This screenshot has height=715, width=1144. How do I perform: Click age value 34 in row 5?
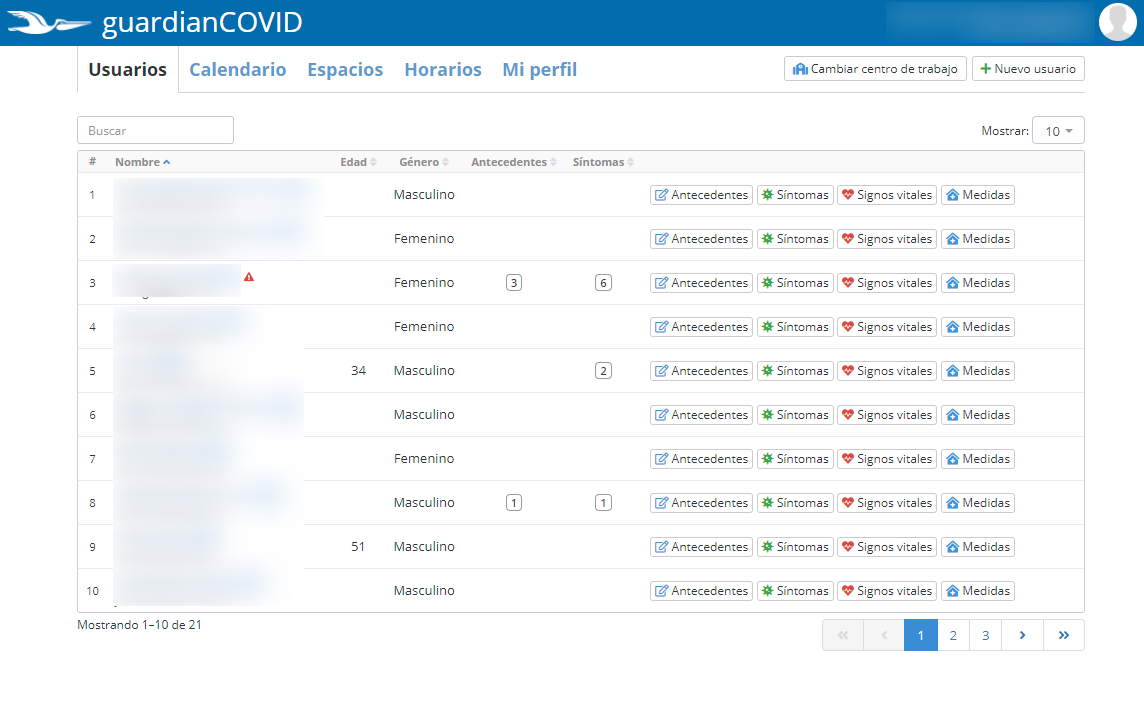(x=358, y=371)
